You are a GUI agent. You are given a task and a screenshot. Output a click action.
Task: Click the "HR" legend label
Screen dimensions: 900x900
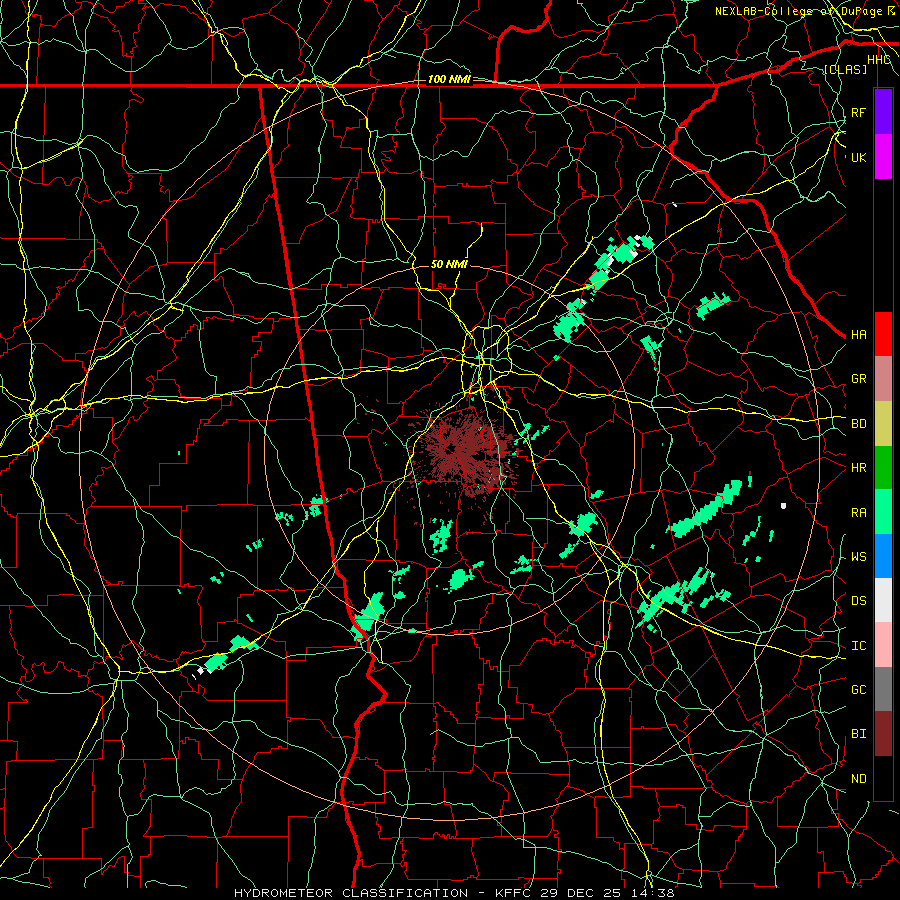coord(858,468)
